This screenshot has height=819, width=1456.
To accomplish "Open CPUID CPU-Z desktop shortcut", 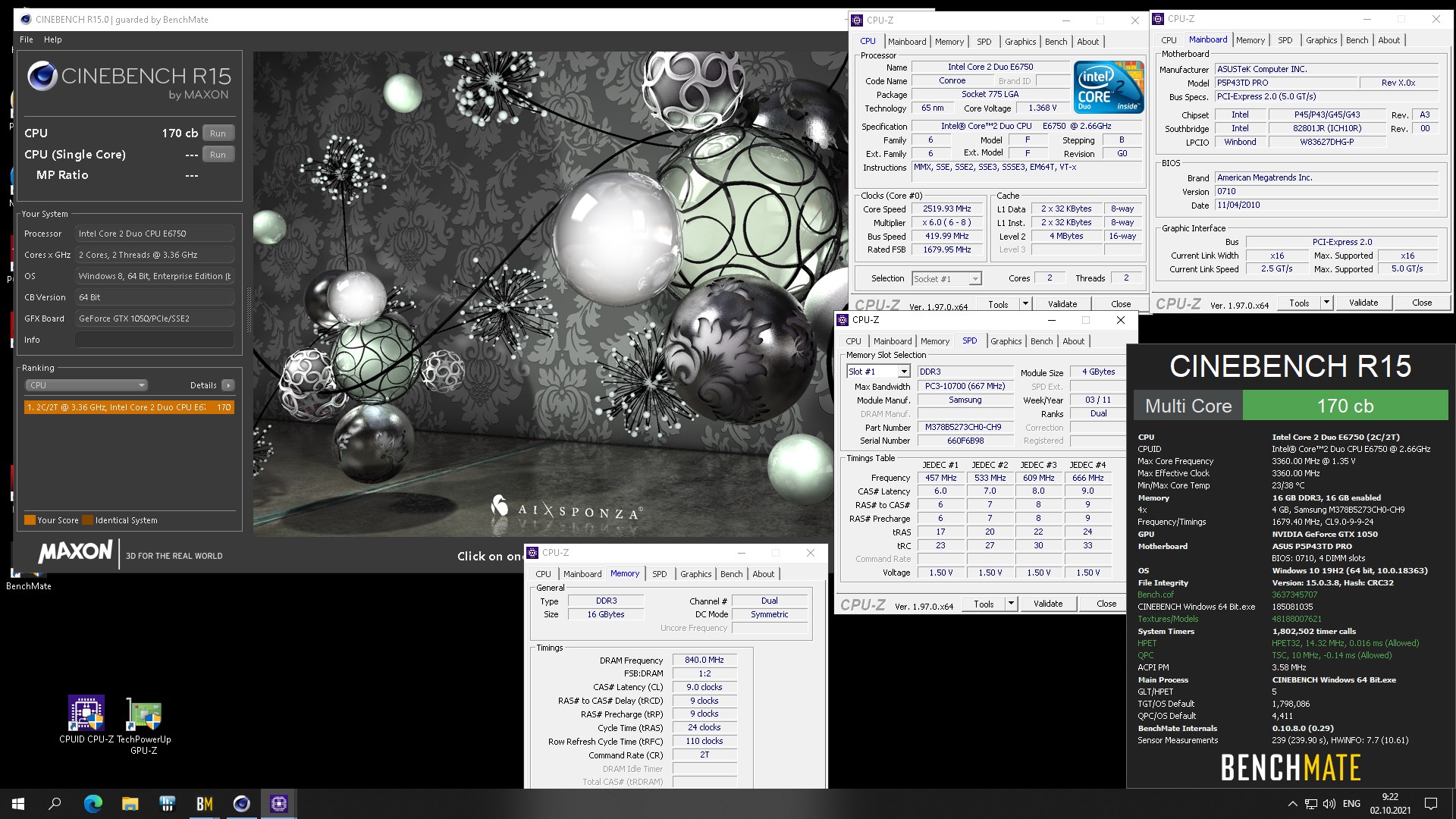I will coord(86,720).
